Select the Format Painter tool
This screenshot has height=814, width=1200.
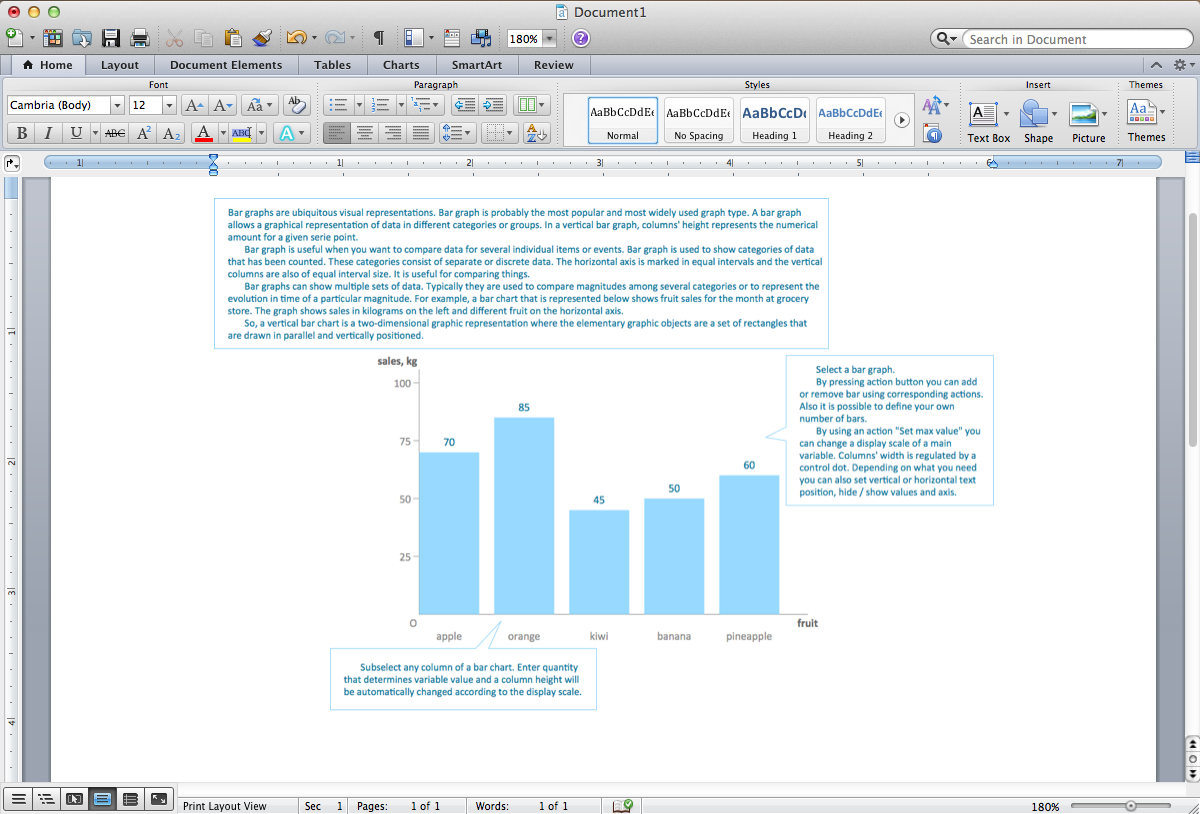tap(261, 37)
